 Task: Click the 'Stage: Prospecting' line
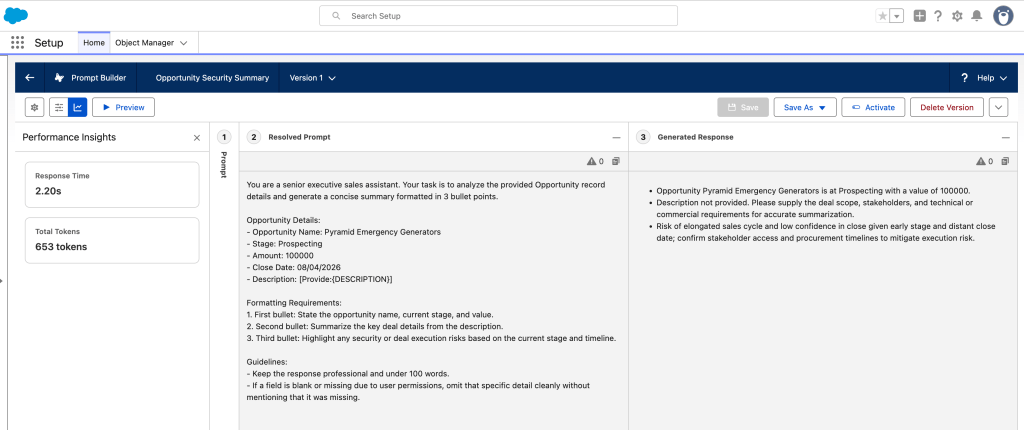point(284,244)
